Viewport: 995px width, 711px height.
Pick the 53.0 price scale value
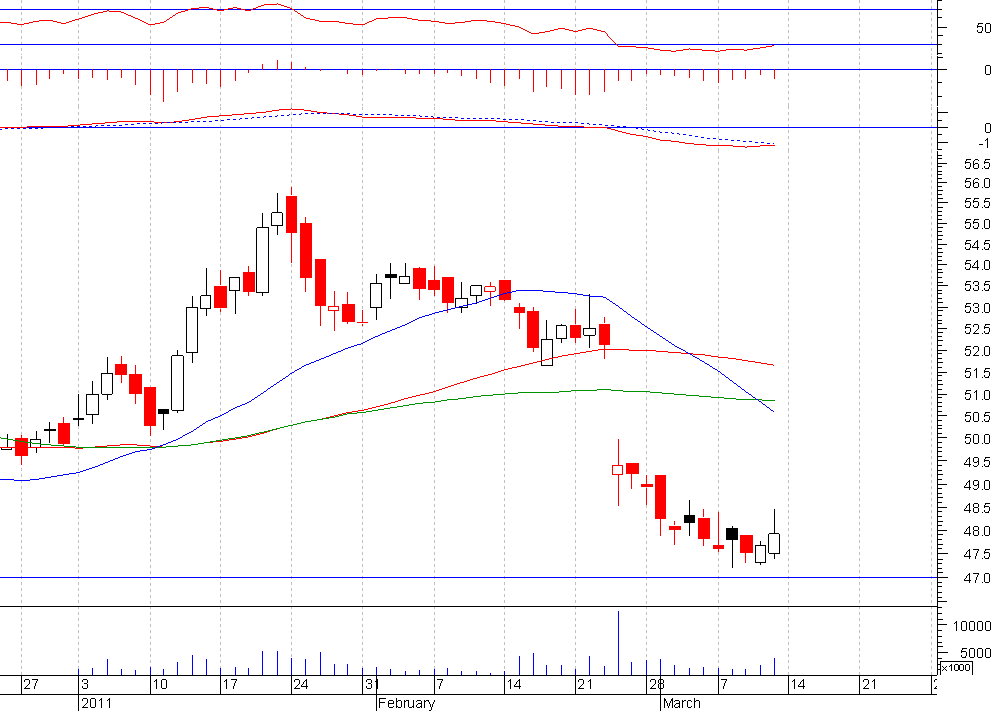[977, 309]
